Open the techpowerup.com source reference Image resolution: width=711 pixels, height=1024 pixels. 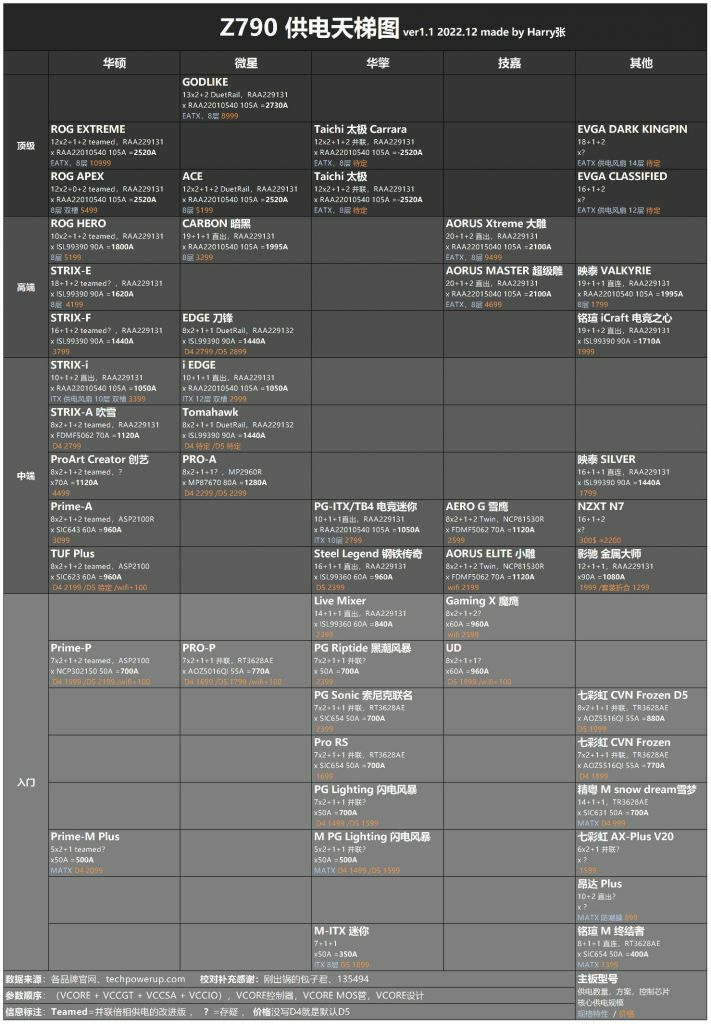145,979
